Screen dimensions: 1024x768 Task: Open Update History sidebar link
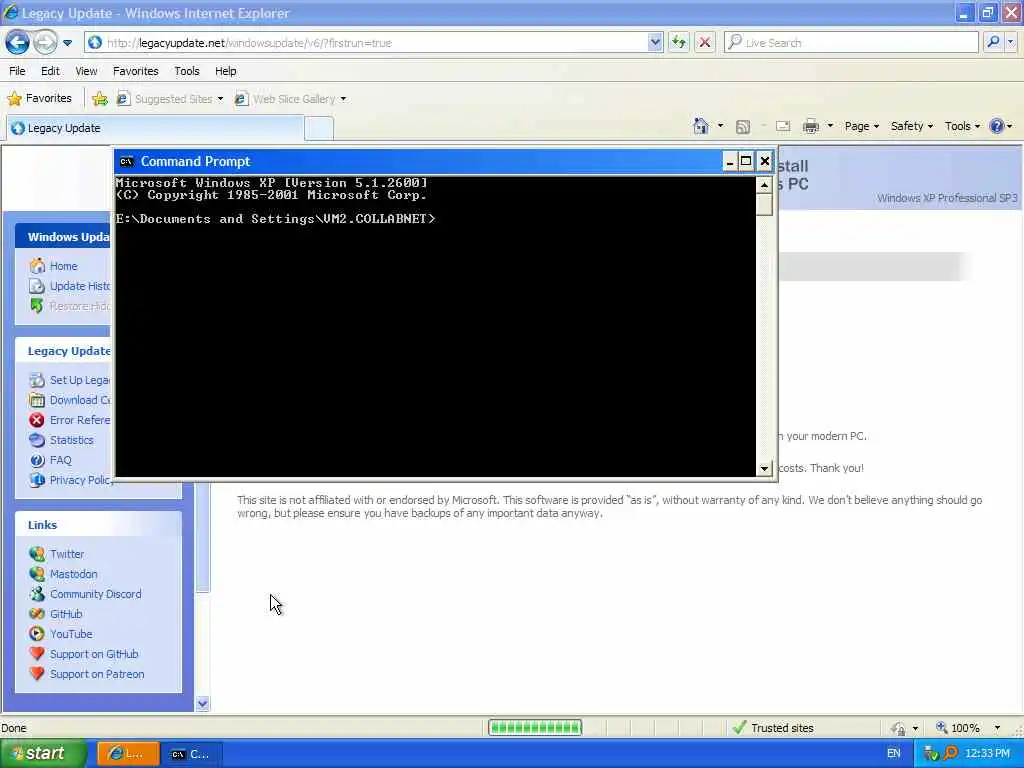click(80, 286)
